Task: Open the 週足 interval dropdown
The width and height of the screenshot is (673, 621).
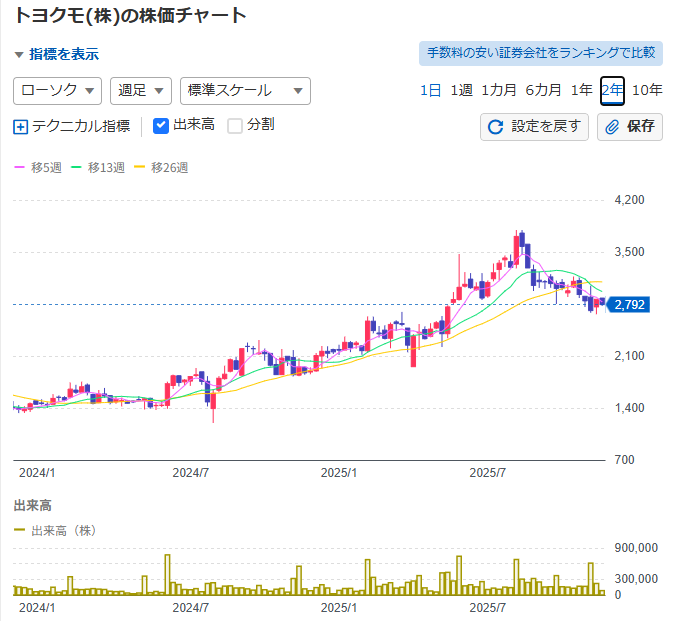Action: tap(141, 90)
